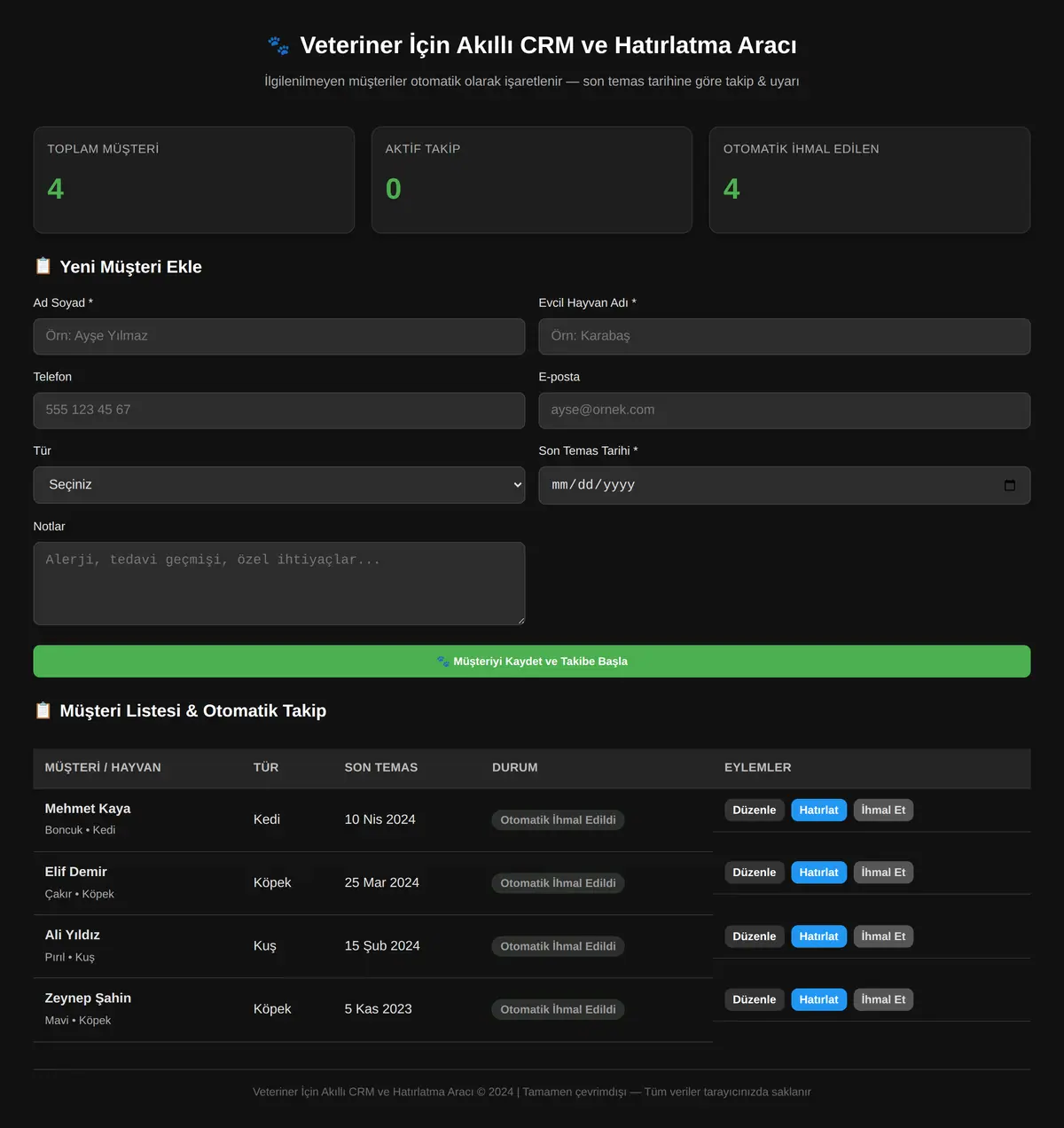Open the Tür dropdown showing Seçiniz
This screenshot has width=1064, height=1128.
tap(279, 485)
